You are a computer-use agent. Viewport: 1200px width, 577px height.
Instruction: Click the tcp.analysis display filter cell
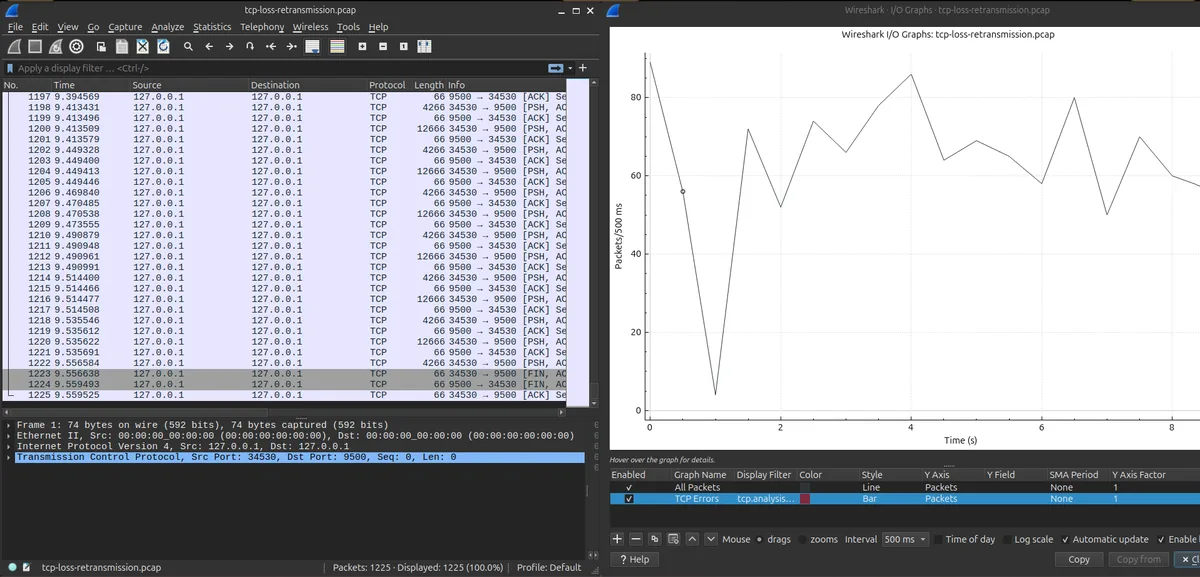point(764,498)
